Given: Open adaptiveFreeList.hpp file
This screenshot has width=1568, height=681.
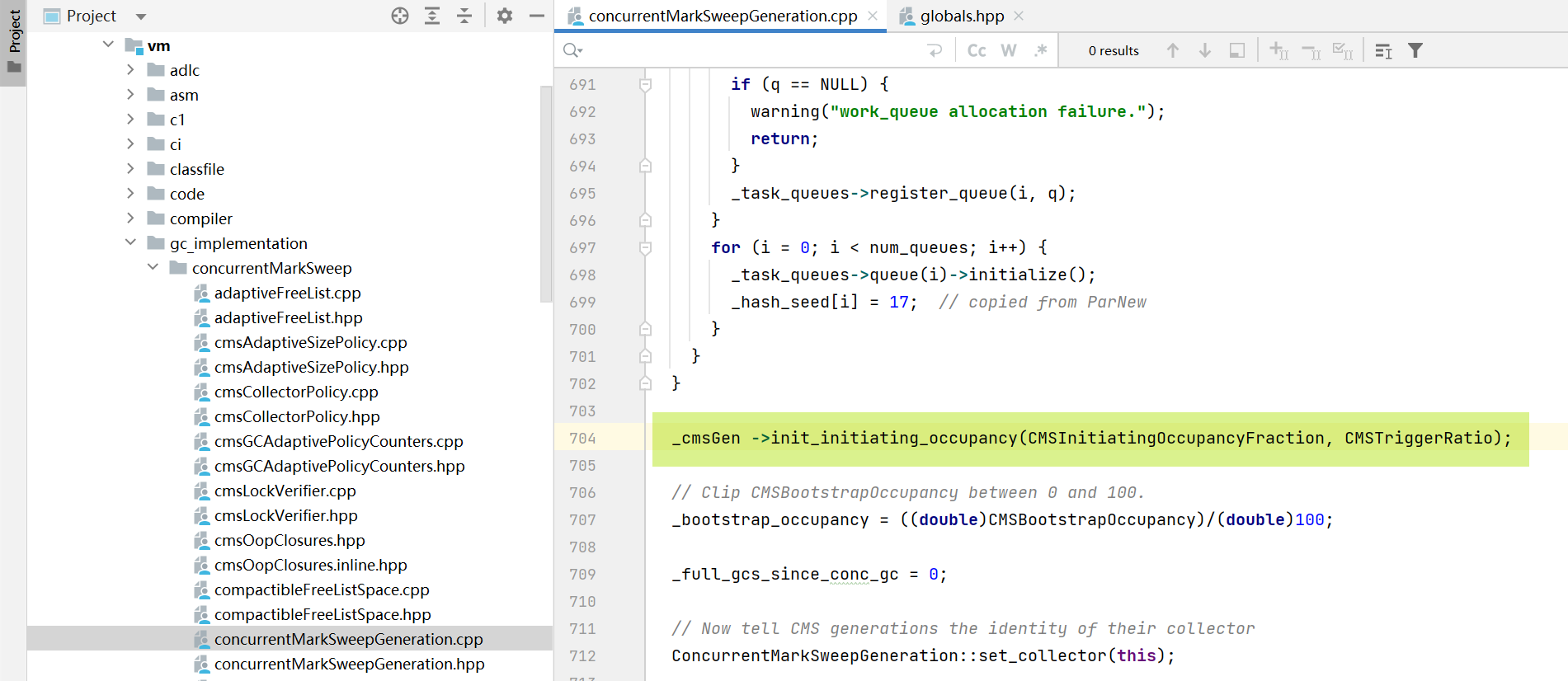Looking at the screenshot, I should (288, 317).
